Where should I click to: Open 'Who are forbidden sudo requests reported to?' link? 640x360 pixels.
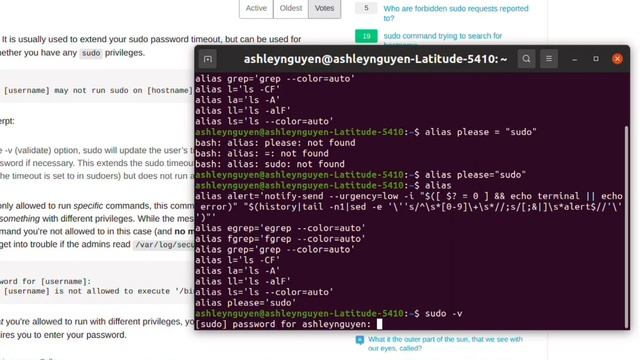456,13
